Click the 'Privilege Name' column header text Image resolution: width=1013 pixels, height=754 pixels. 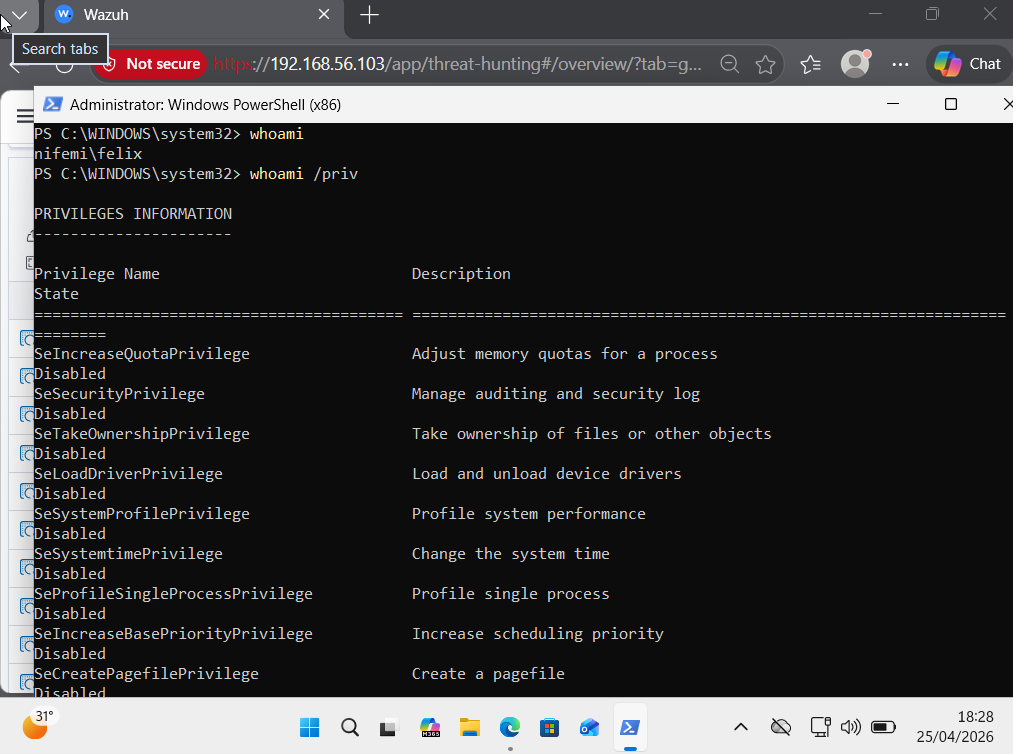click(96, 274)
